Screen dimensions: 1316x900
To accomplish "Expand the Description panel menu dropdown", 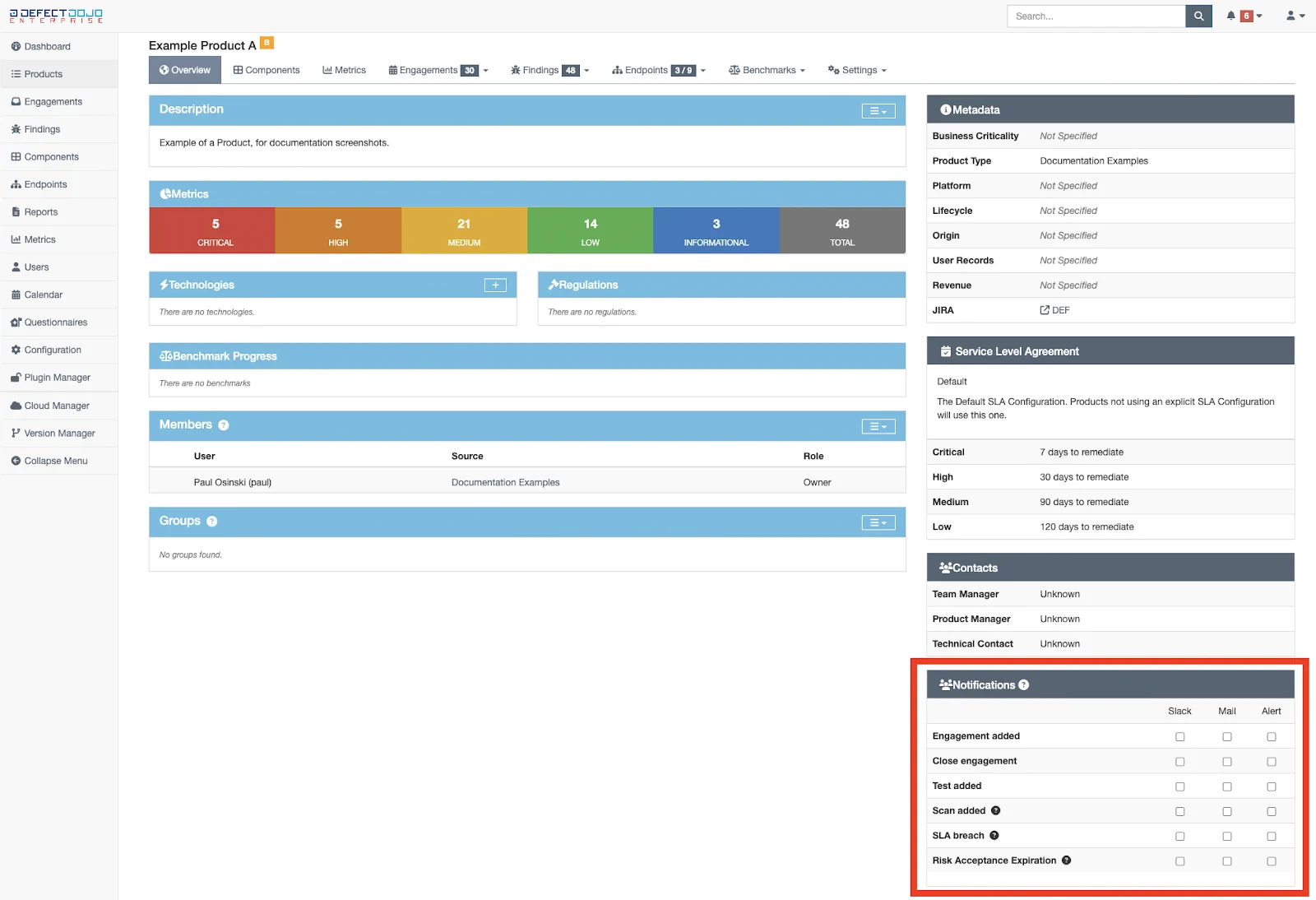I will pos(878,111).
